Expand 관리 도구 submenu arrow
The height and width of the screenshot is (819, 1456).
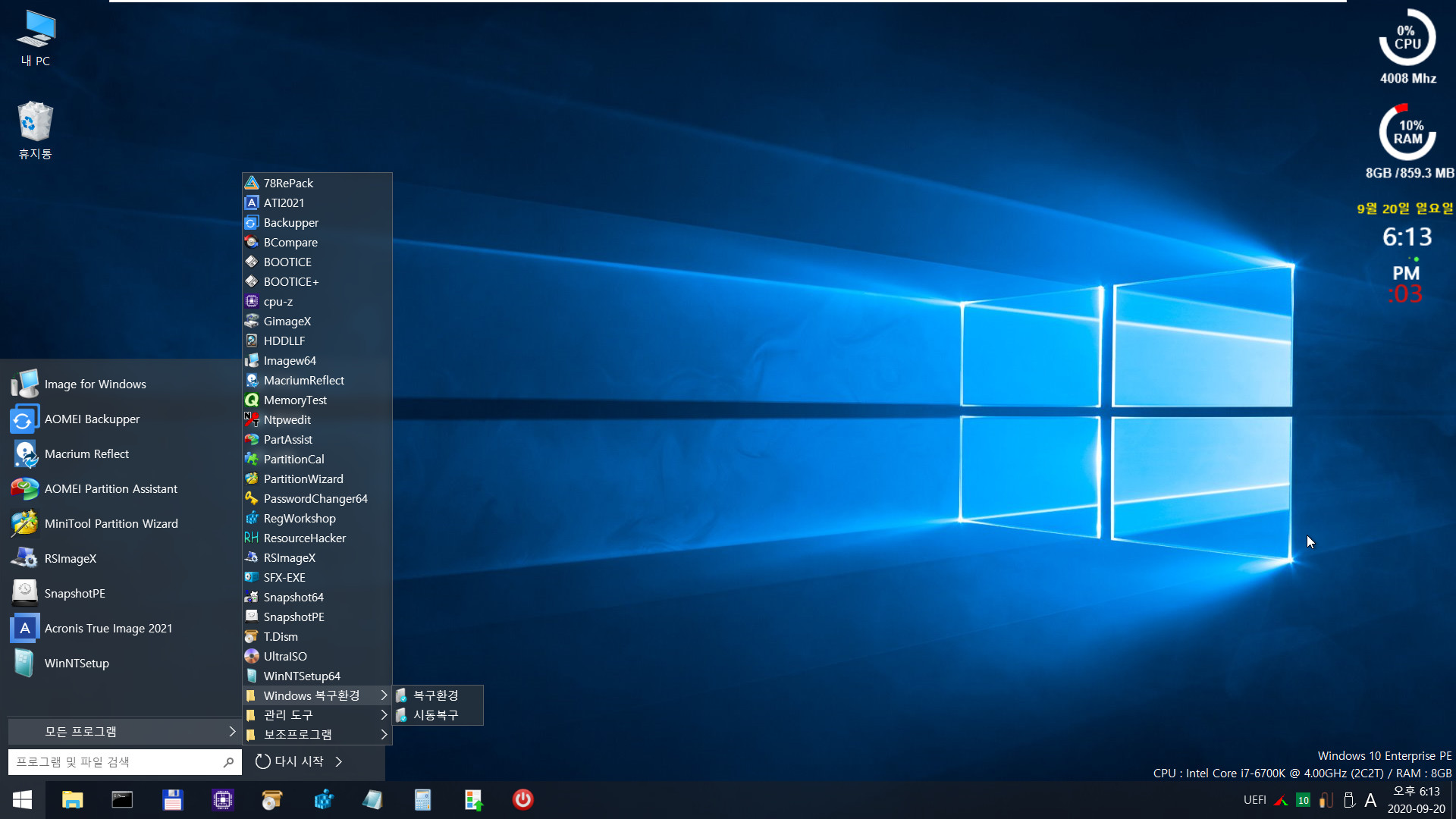pyautogui.click(x=382, y=714)
